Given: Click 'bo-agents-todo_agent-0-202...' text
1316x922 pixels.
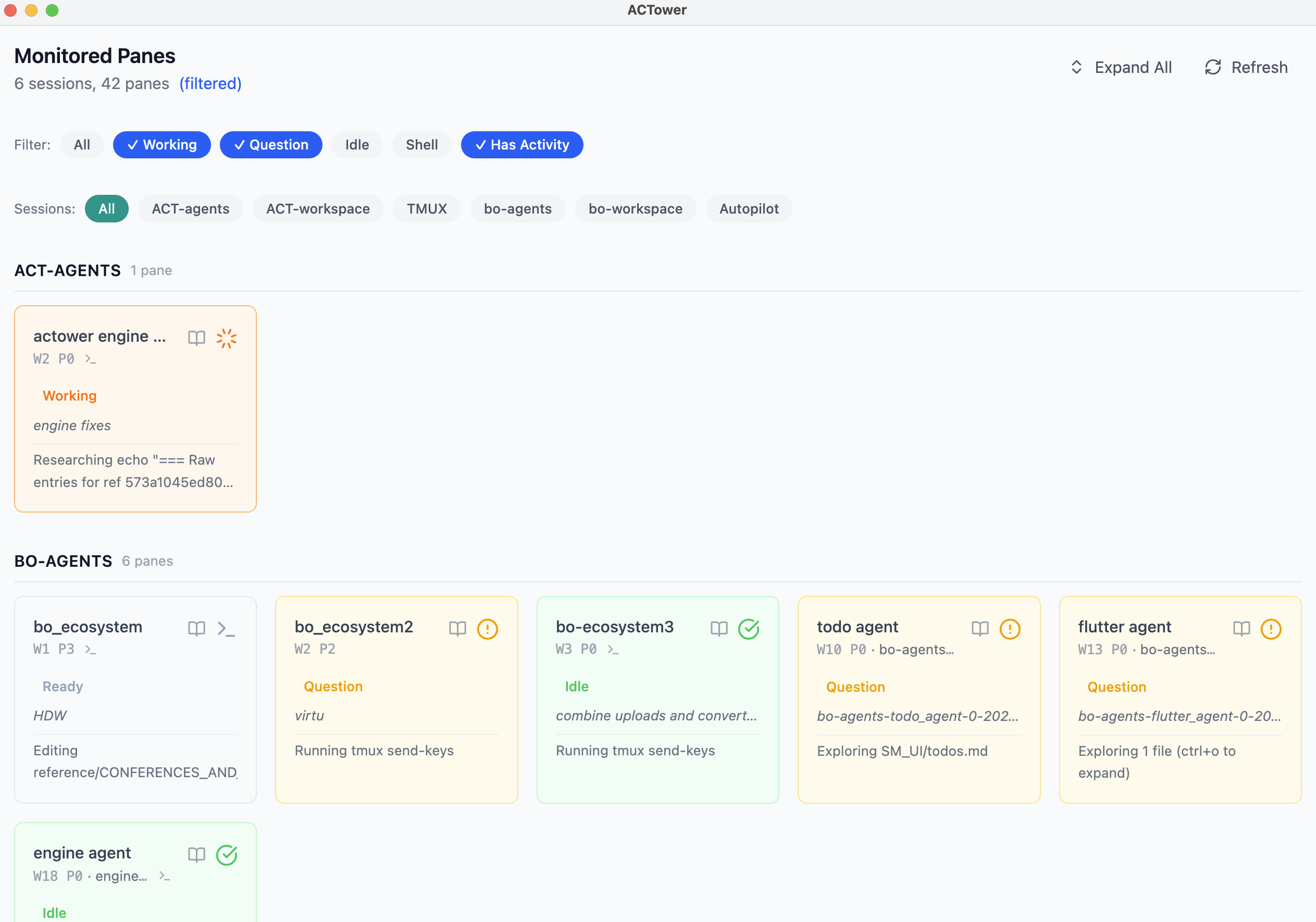Looking at the screenshot, I should pyautogui.click(x=917, y=716).
